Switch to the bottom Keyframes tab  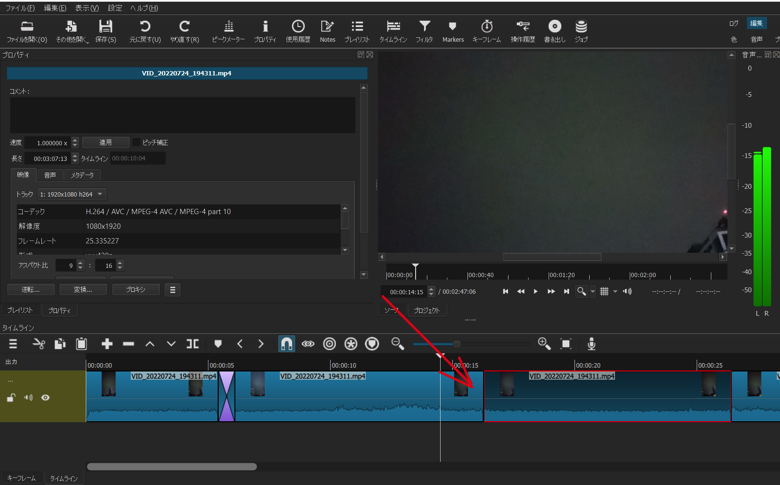(x=21, y=478)
